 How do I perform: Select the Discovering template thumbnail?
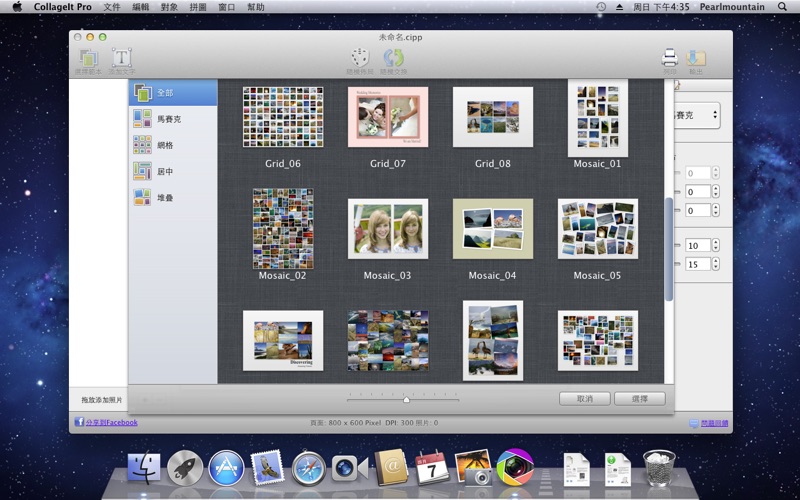(x=283, y=340)
